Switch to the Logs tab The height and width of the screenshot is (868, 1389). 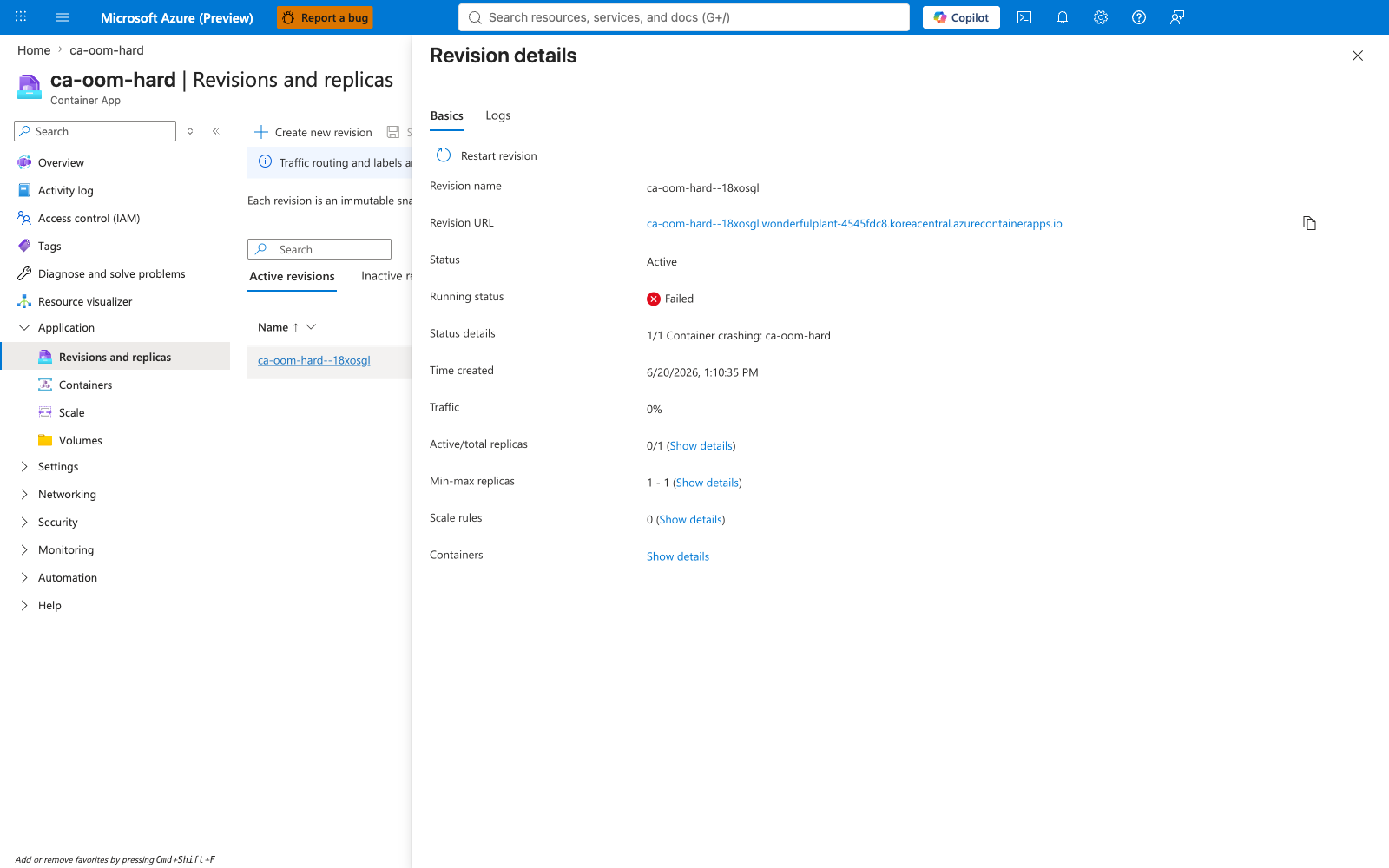pos(498,115)
